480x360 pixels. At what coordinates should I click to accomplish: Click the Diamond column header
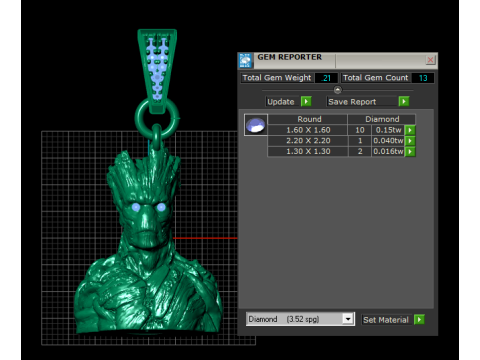382,119
